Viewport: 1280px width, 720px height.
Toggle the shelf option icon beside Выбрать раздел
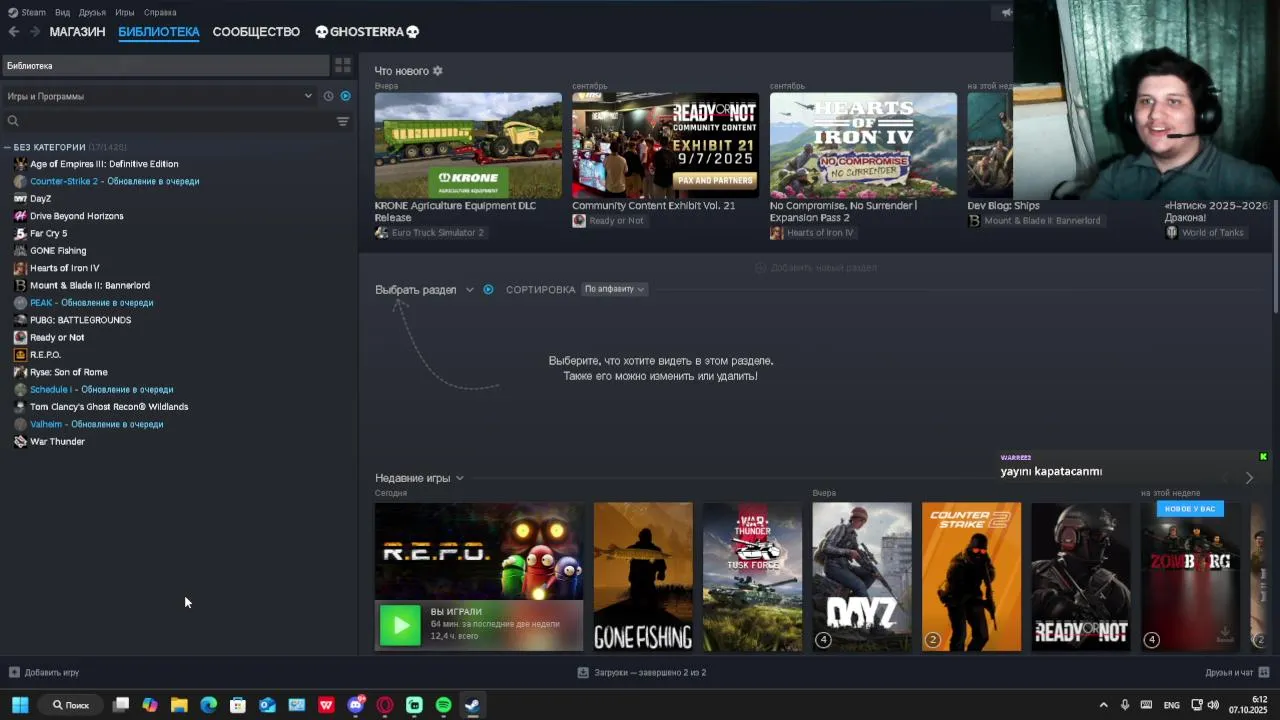488,289
